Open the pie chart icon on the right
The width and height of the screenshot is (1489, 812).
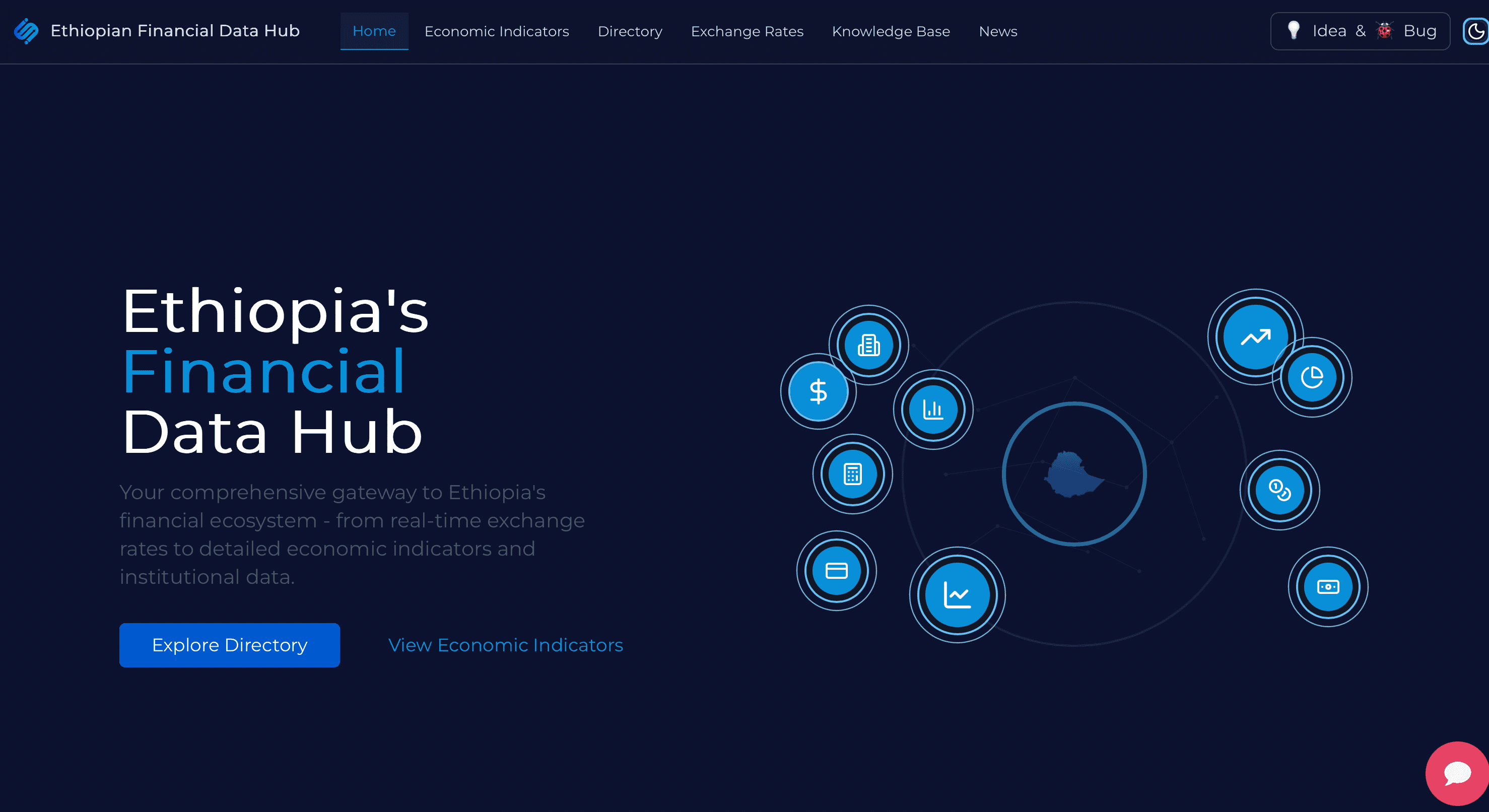[x=1312, y=377]
